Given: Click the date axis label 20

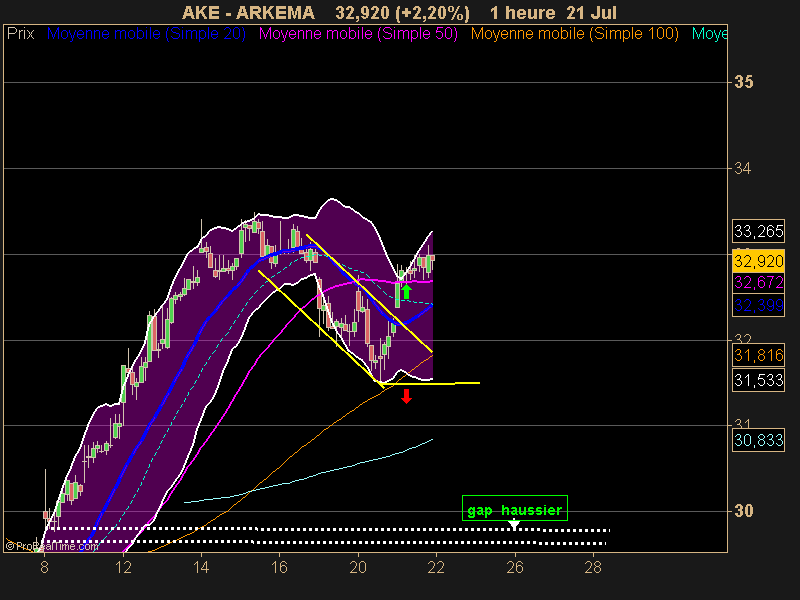Looking at the screenshot, I should [358, 567].
